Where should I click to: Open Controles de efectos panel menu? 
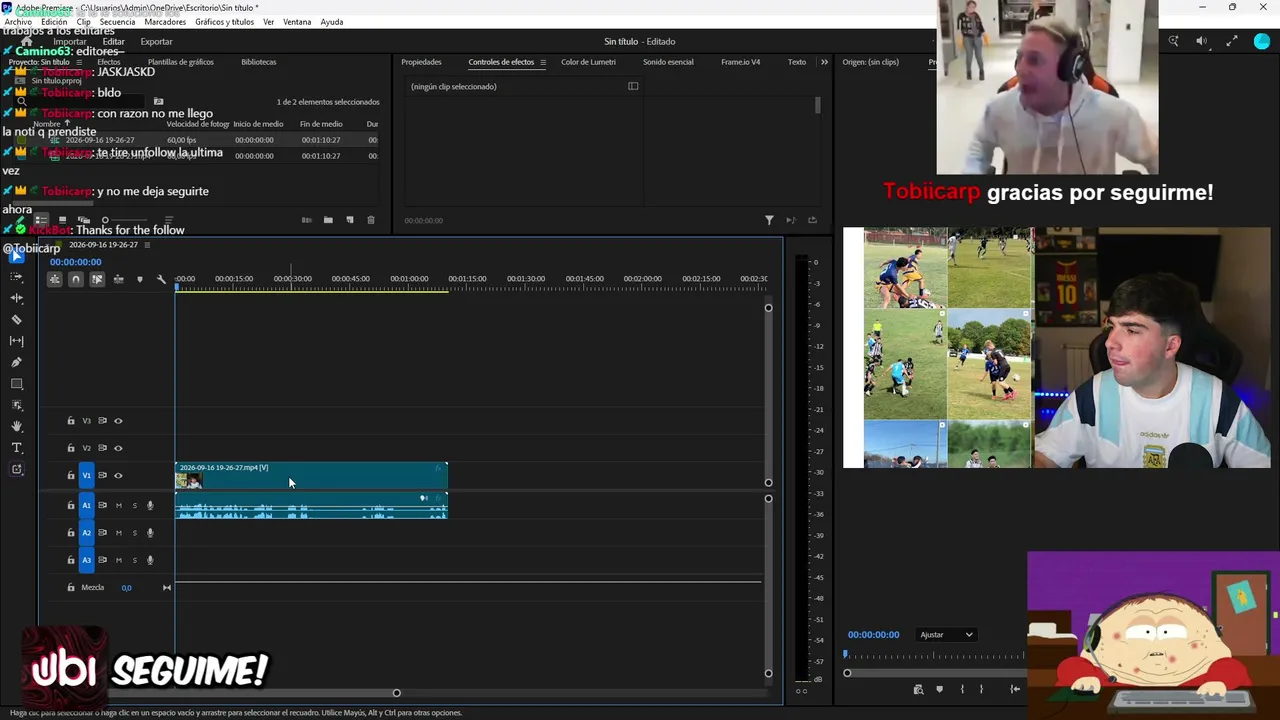[x=543, y=62]
